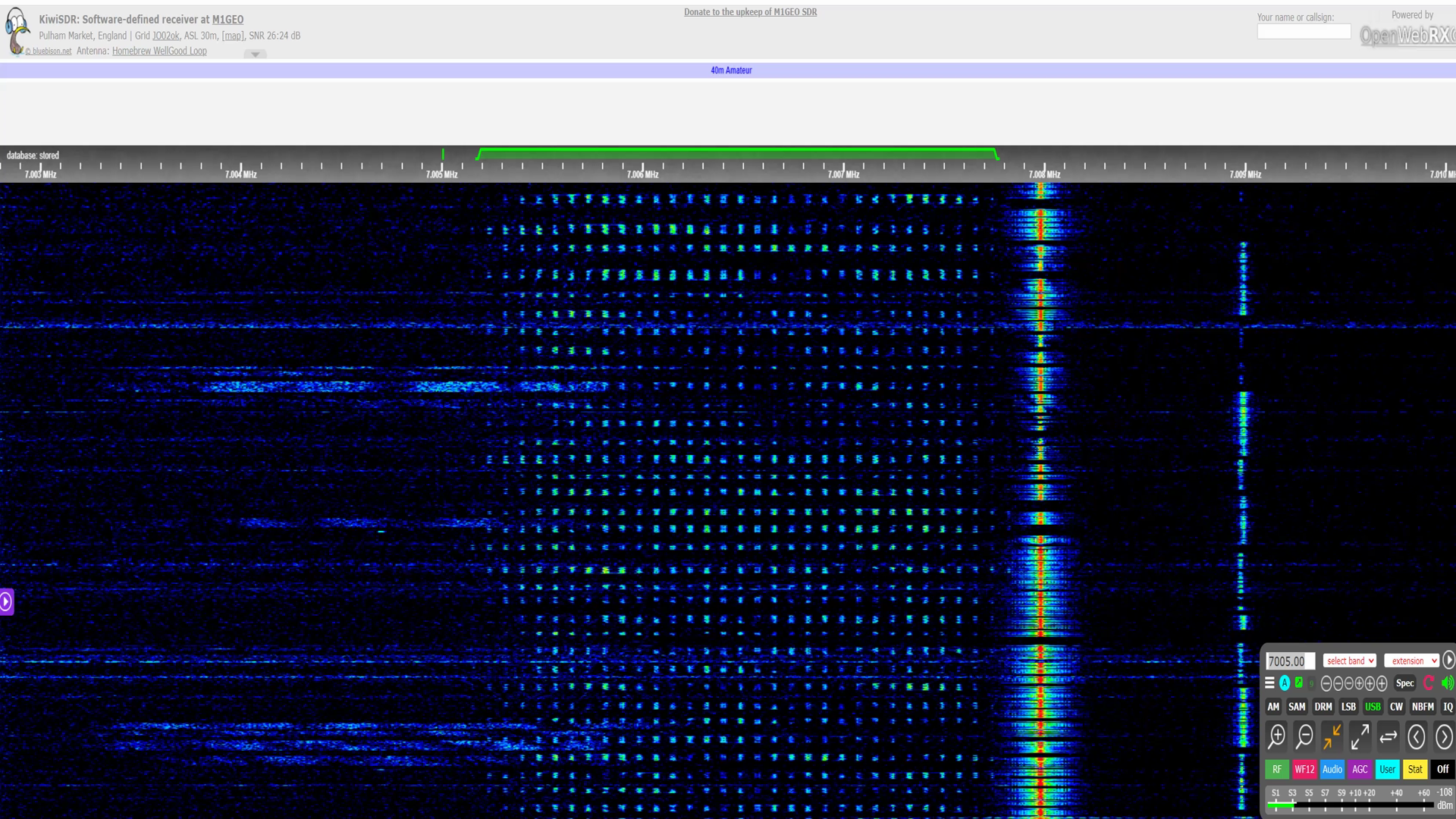This screenshot has width=1456, height=819.
Task: Mute audio with the green speaker icon
Action: coord(1447,683)
